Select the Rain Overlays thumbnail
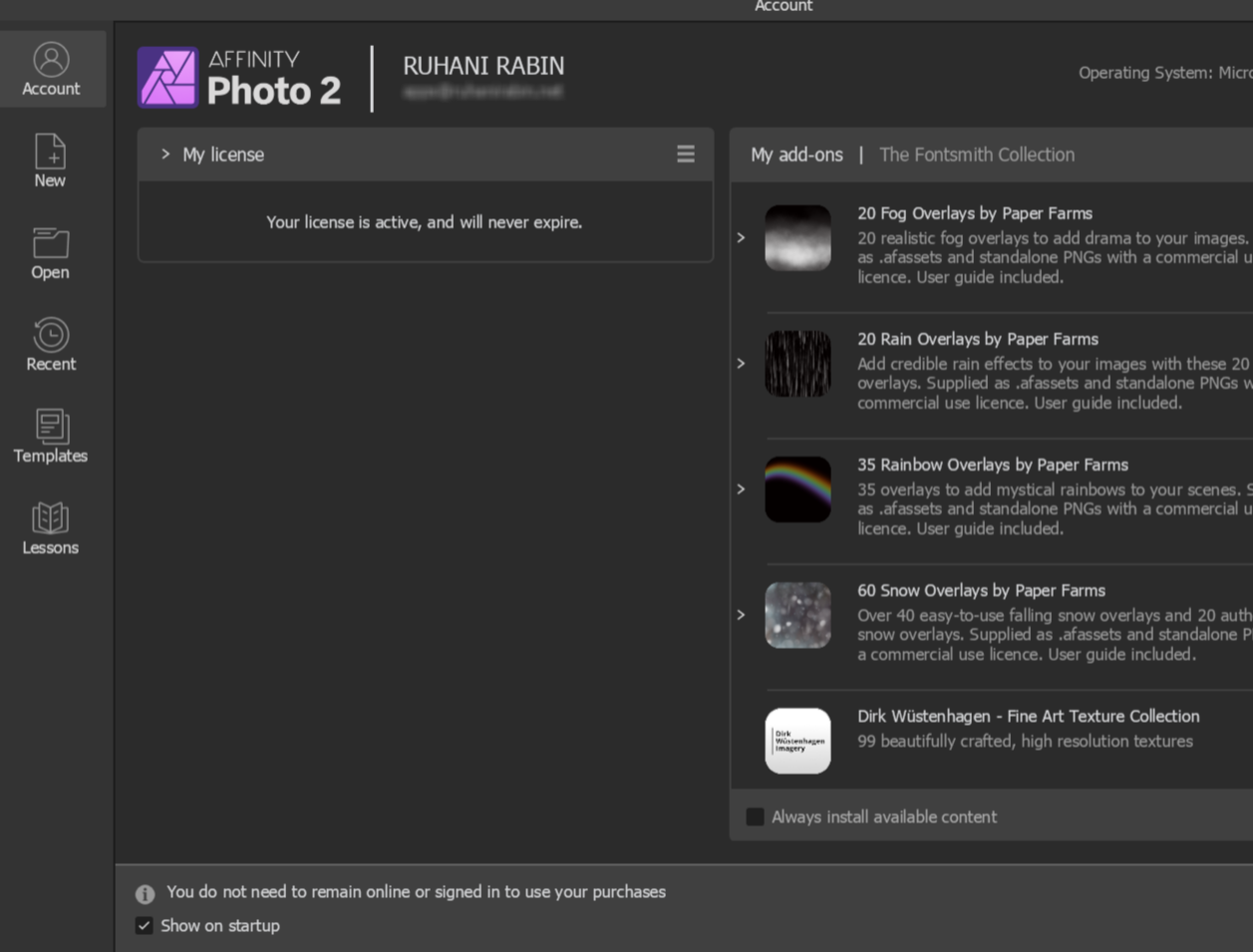This screenshot has width=1253, height=952. coord(797,364)
